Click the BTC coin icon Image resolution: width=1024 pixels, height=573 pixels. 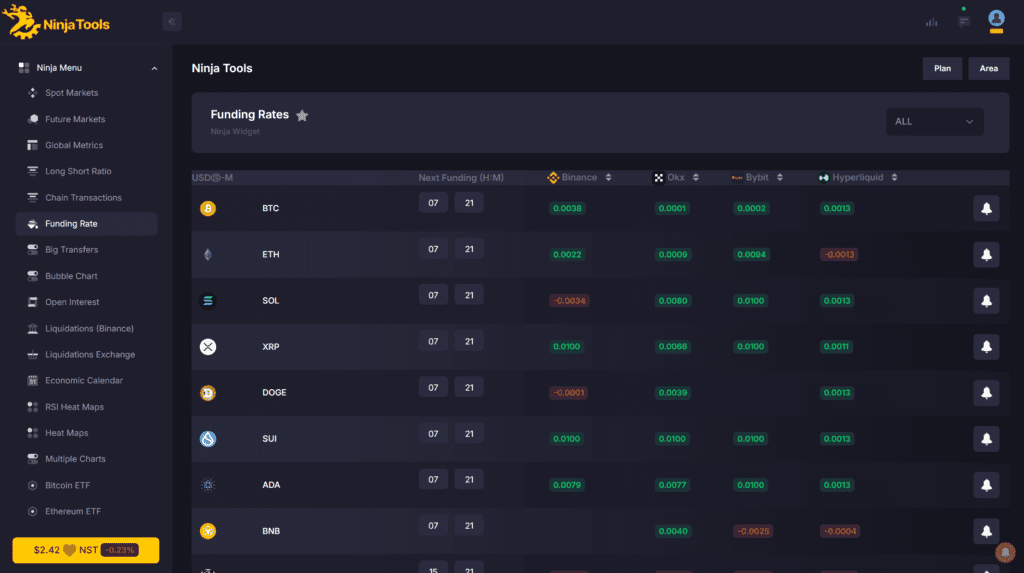pos(208,208)
